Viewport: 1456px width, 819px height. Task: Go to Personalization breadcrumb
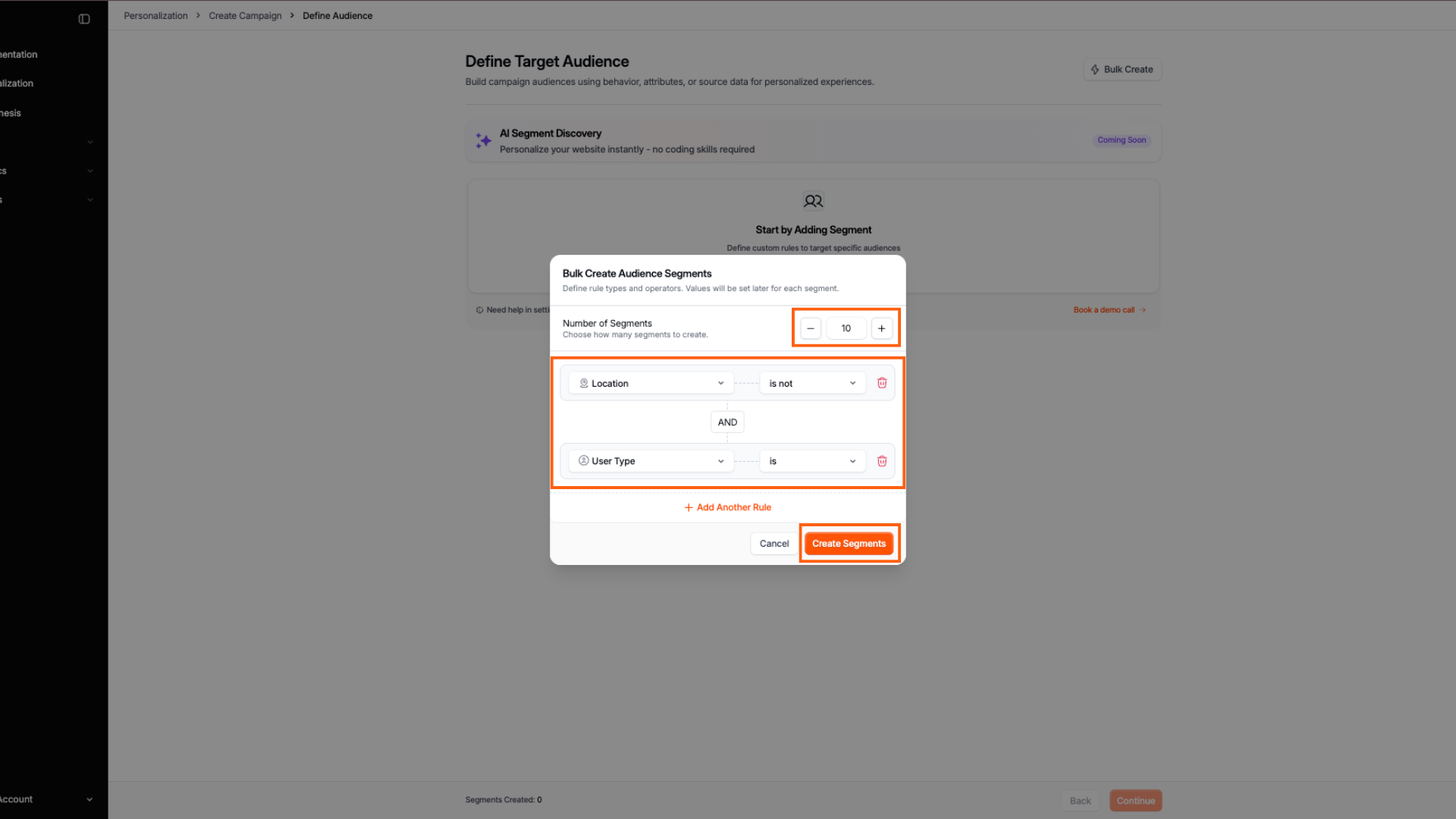(155, 16)
